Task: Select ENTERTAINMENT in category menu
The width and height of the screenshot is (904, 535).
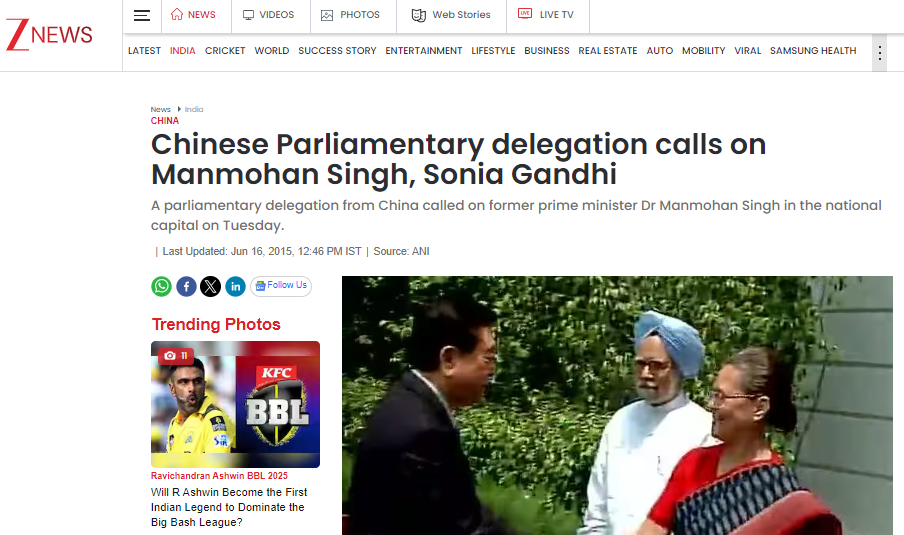Action: coord(424,51)
